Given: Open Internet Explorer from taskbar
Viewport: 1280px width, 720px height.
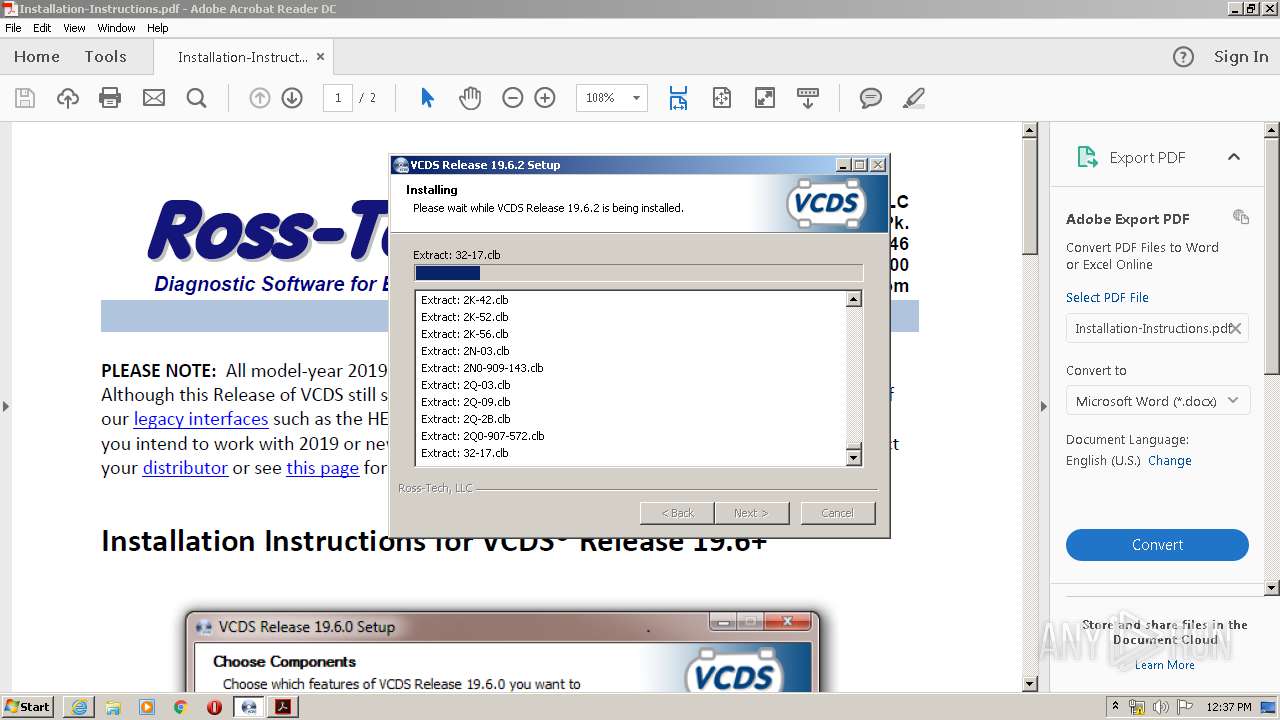Looking at the screenshot, I should tap(79, 707).
